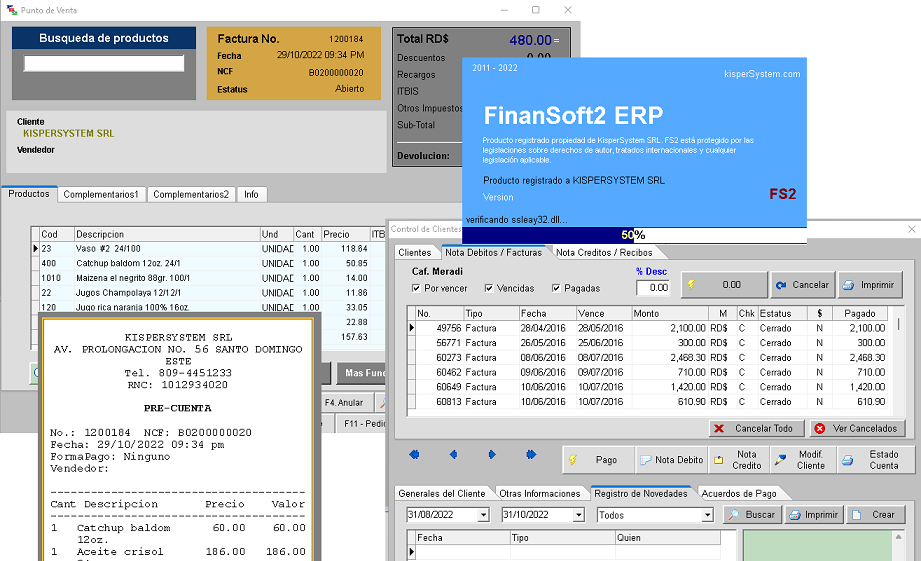Click the Busqueda de productos search field

pyautogui.click(x=104, y=63)
